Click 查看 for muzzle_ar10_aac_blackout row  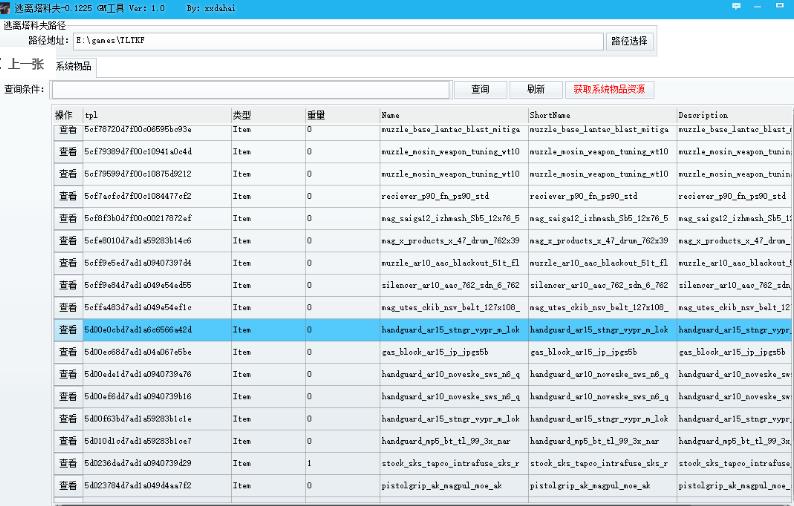(68, 263)
